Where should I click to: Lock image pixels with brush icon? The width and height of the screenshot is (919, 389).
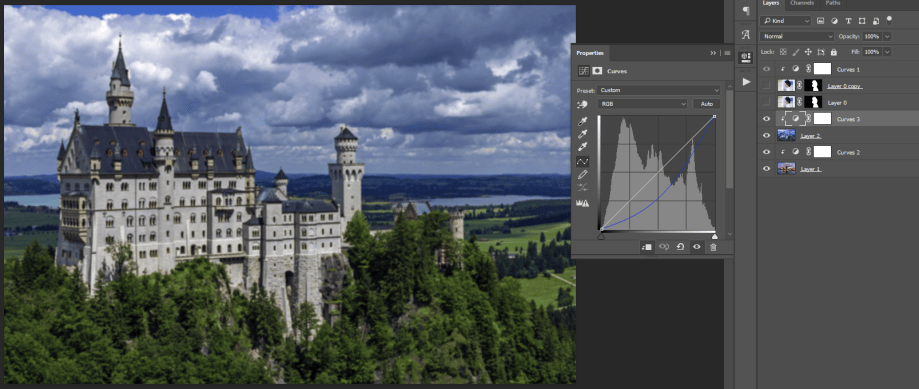[796, 52]
